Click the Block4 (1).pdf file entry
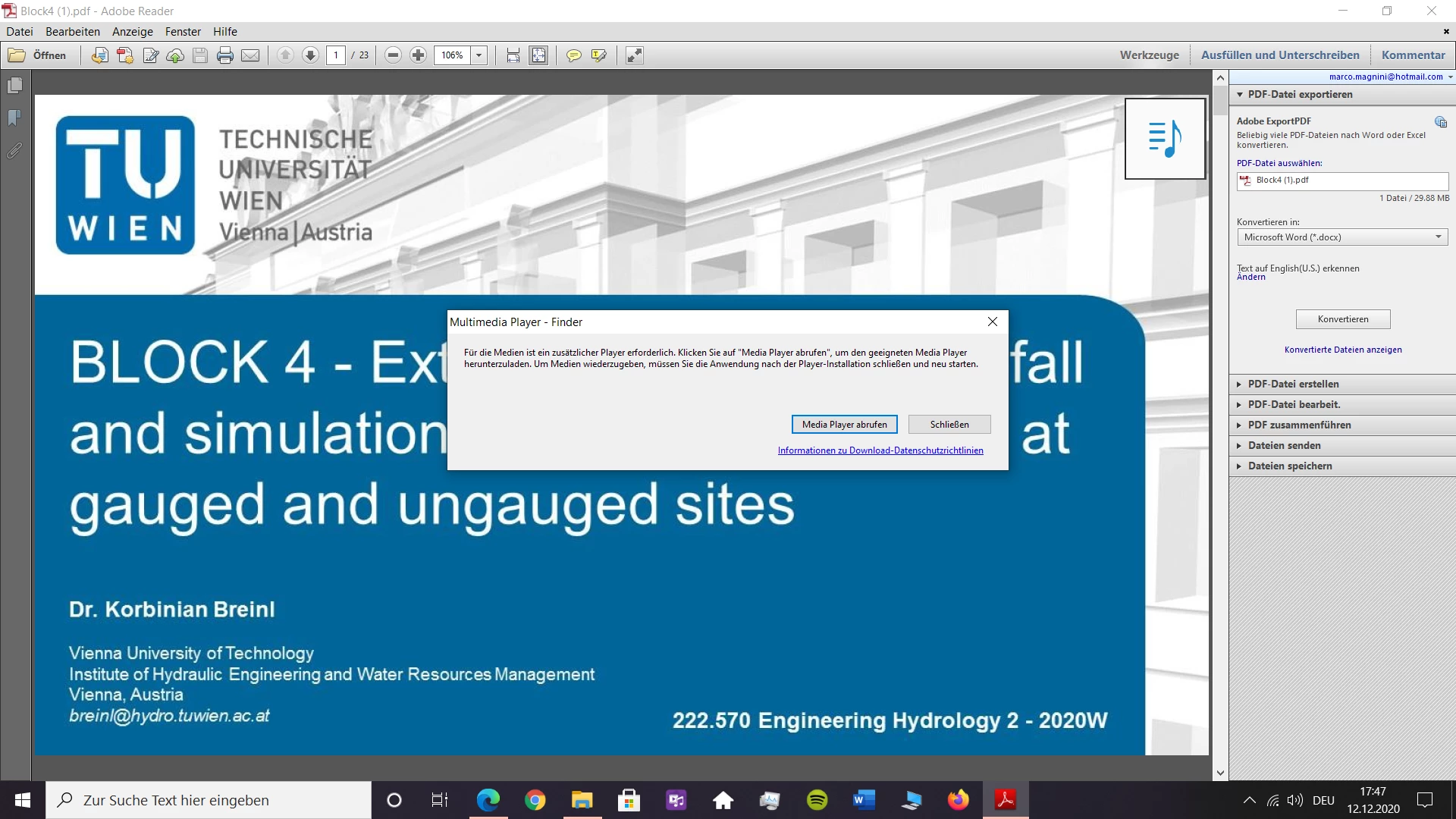Image resolution: width=1456 pixels, height=819 pixels. coord(1342,180)
